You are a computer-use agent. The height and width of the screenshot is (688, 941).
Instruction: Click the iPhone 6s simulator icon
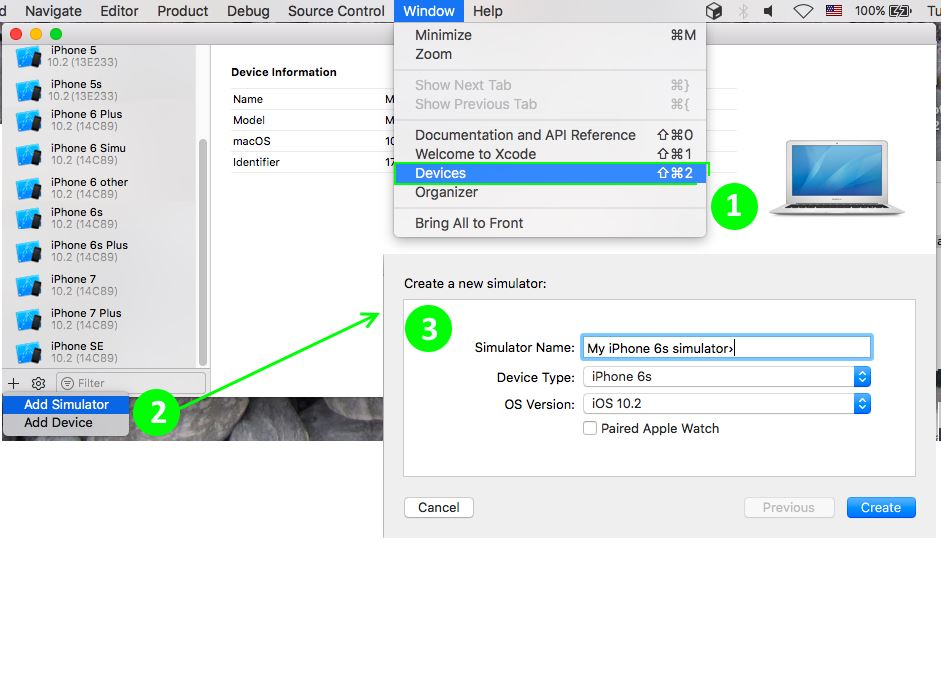click(28, 219)
